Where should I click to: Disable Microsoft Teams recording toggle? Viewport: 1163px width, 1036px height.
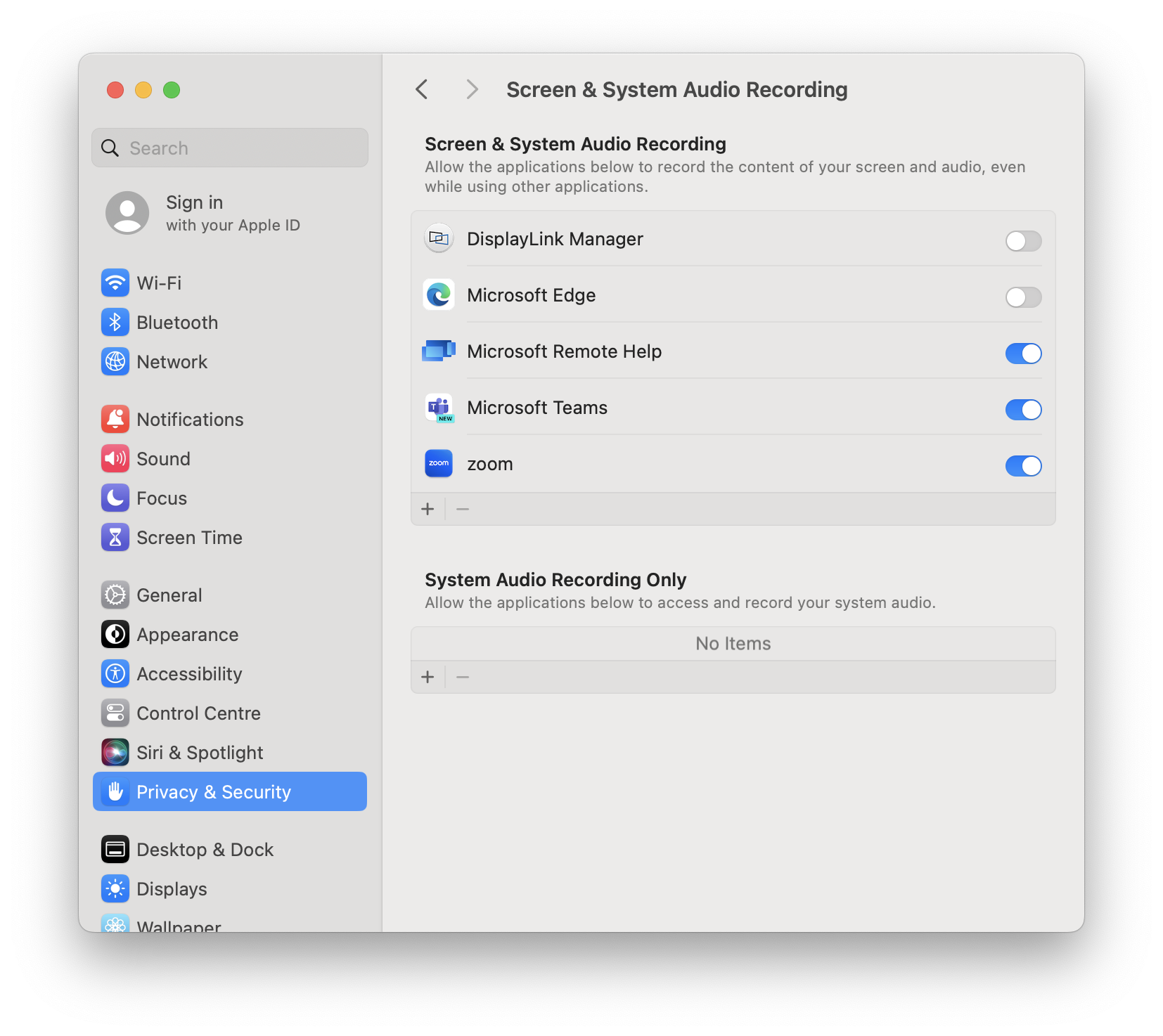[x=1023, y=410]
